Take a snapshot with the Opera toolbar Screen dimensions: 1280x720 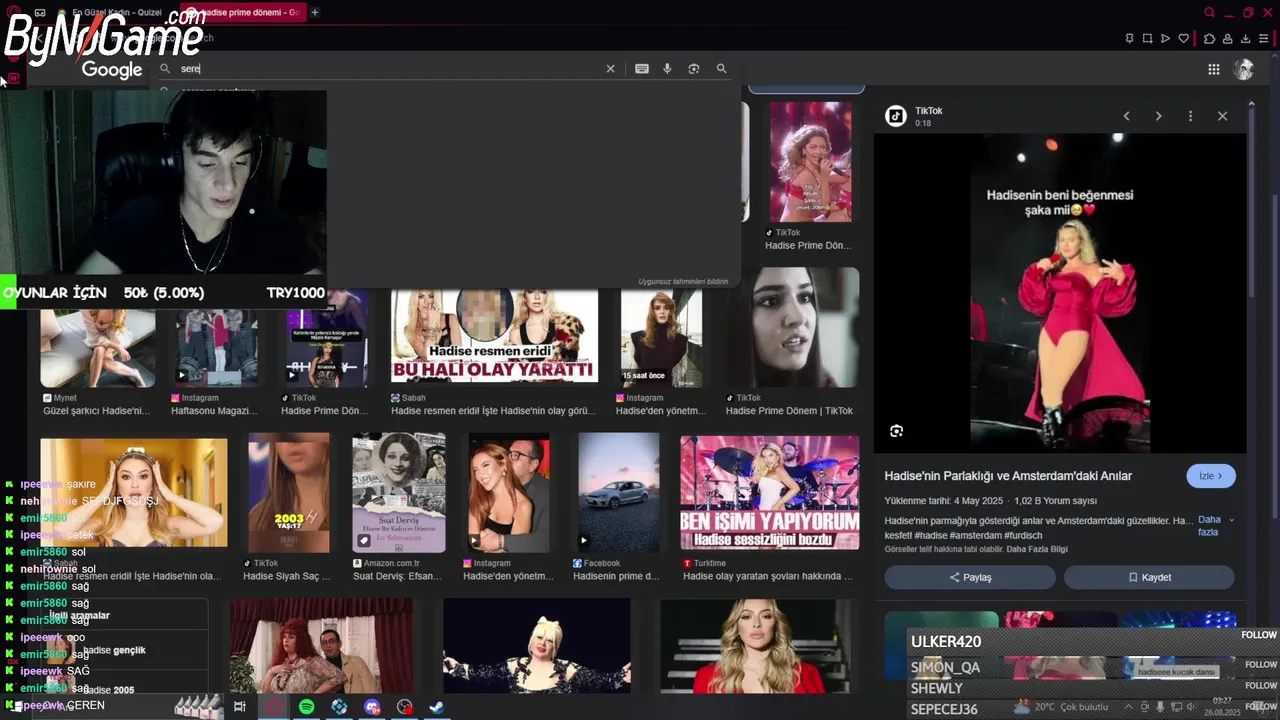click(x=1147, y=39)
